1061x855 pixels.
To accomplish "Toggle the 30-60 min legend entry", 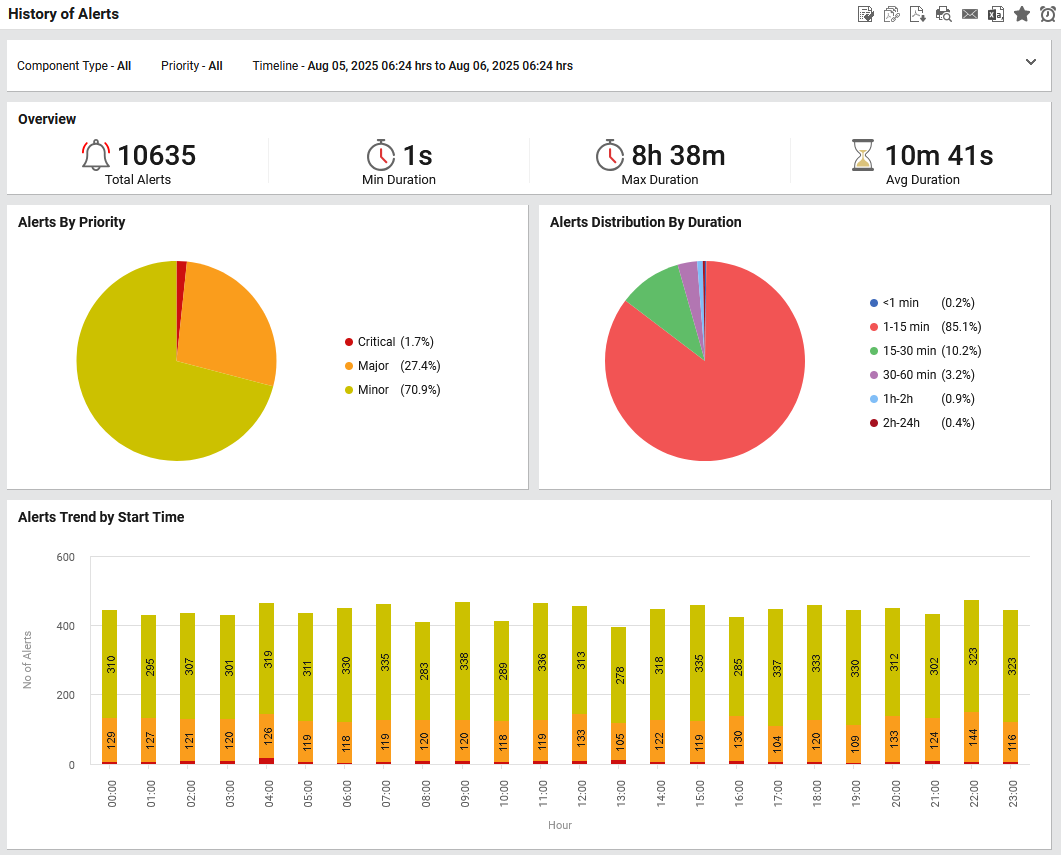I will pos(908,375).
